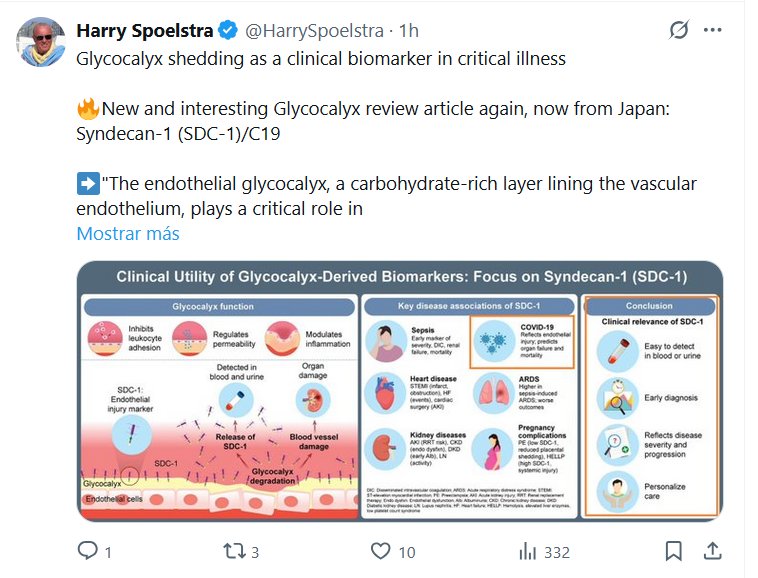Open the three-dot more options menu

coord(713,31)
